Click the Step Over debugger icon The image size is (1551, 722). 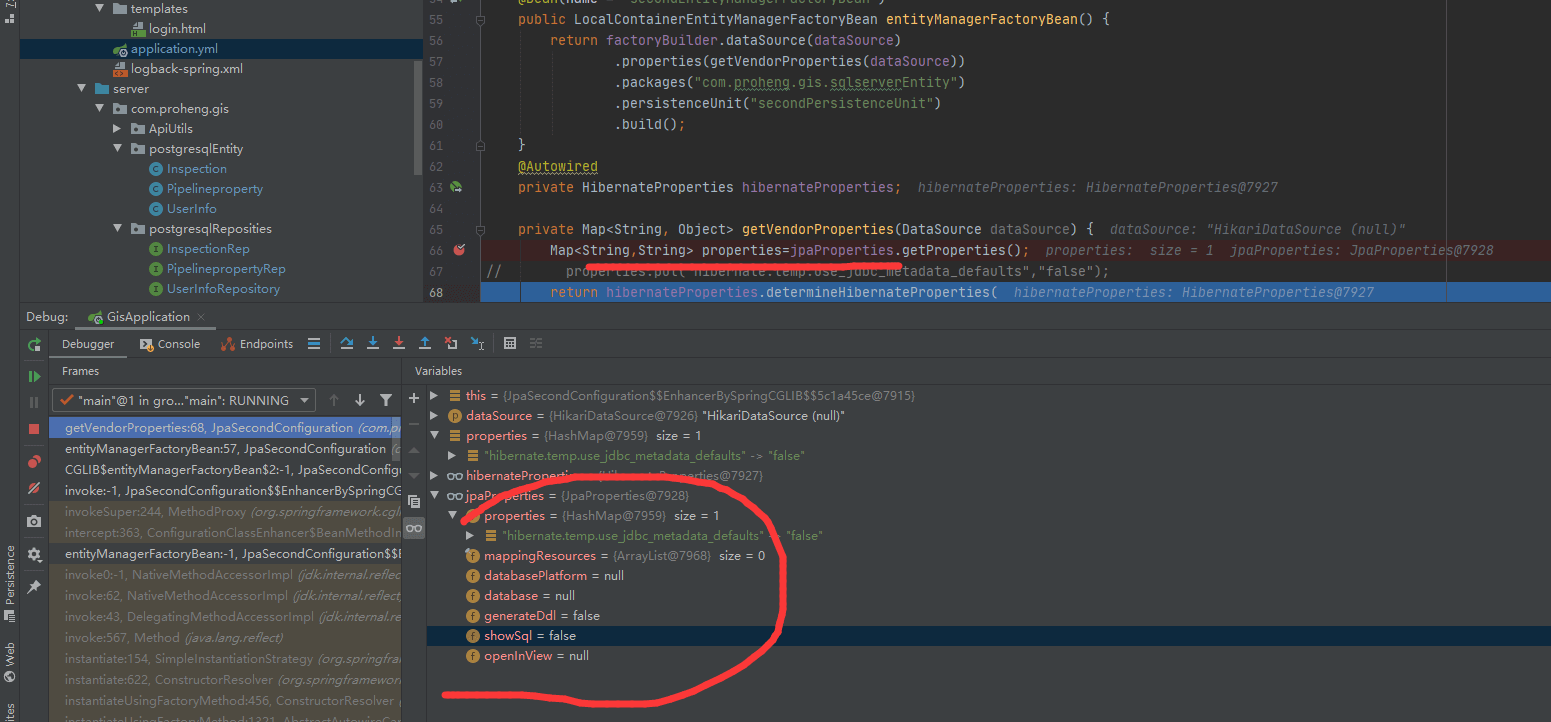(347, 343)
